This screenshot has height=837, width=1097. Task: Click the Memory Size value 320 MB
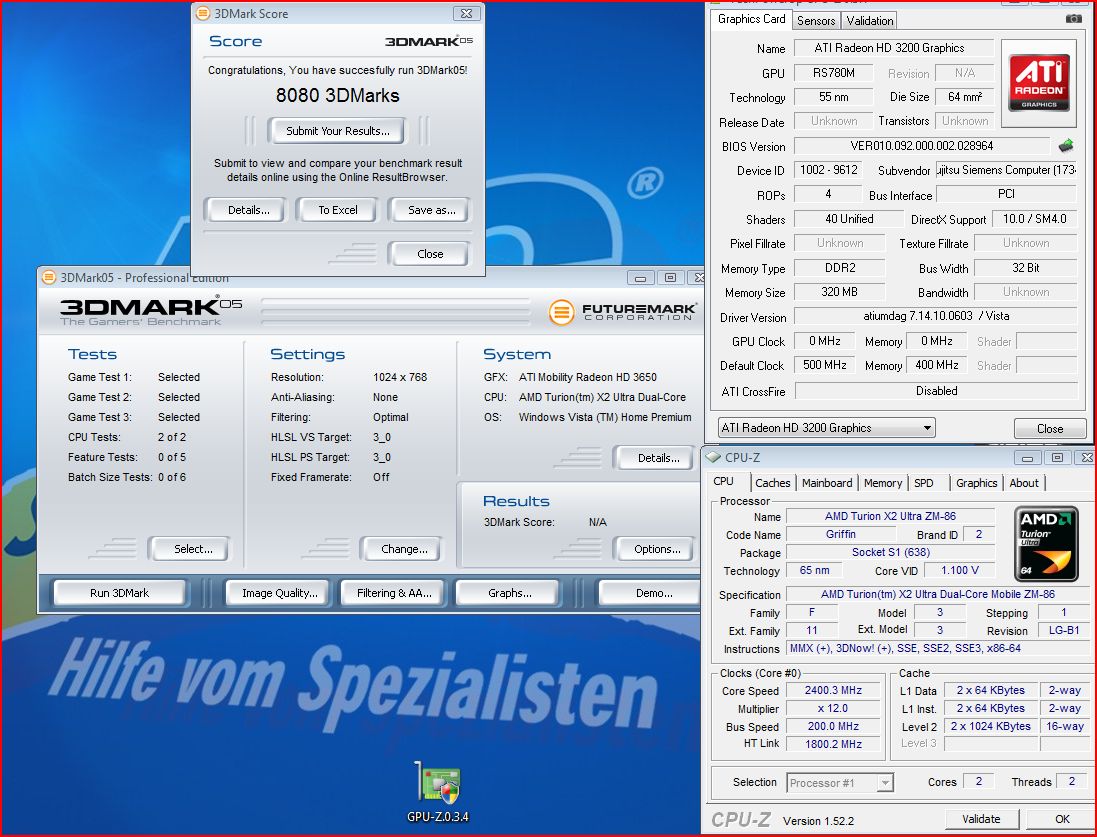(840, 292)
